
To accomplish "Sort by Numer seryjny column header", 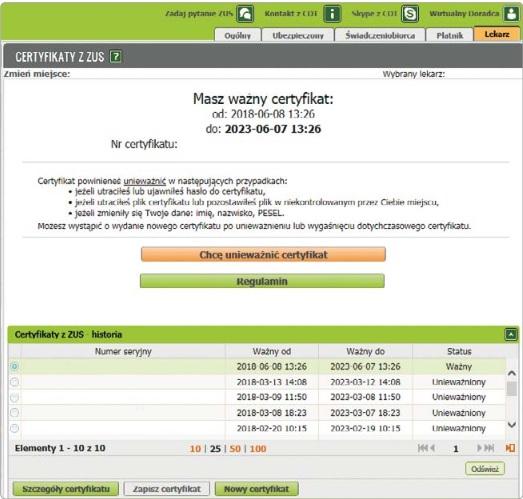I will click(123, 351).
